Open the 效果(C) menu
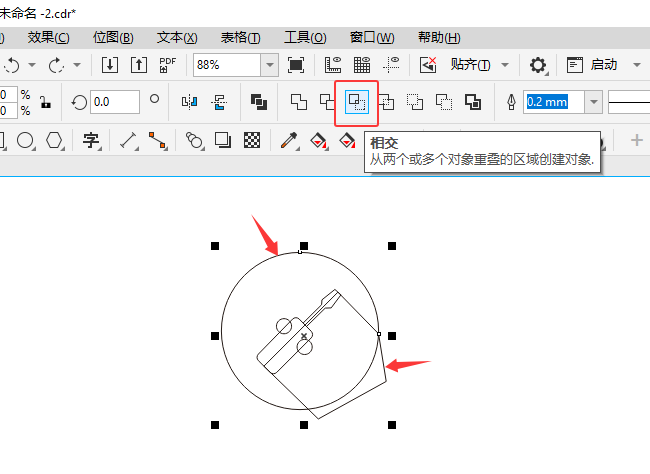 point(49,38)
